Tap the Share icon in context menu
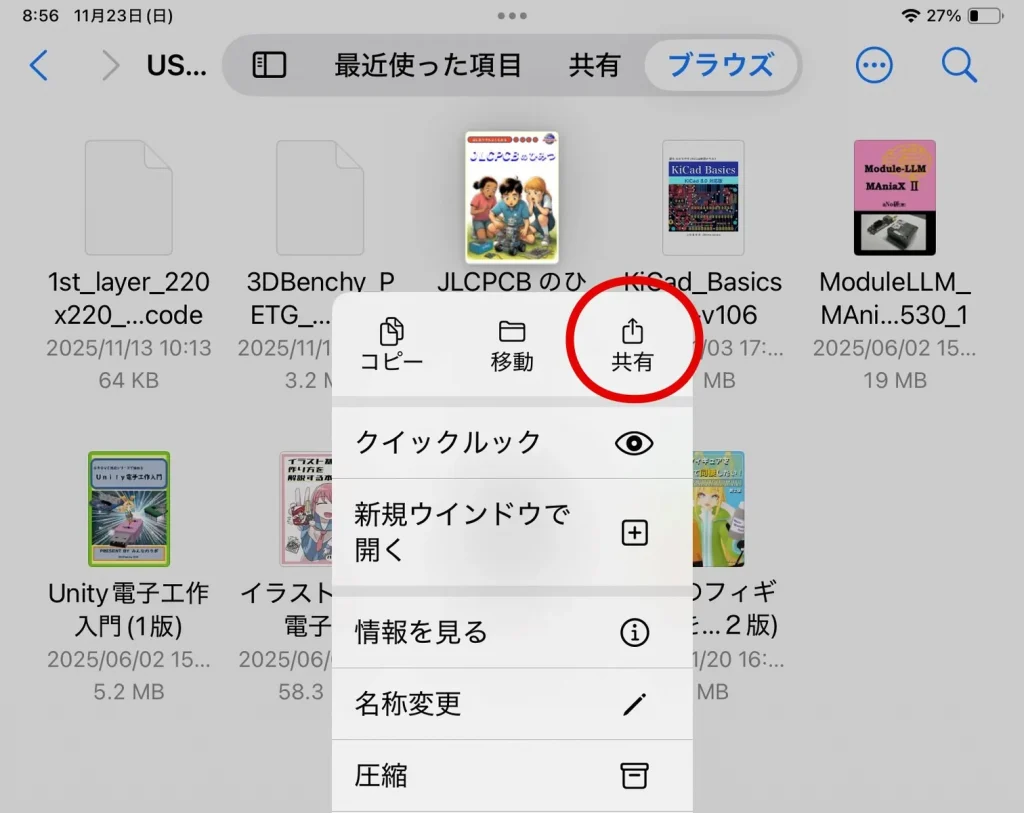The image size is (1024, 813). point(632,344)
